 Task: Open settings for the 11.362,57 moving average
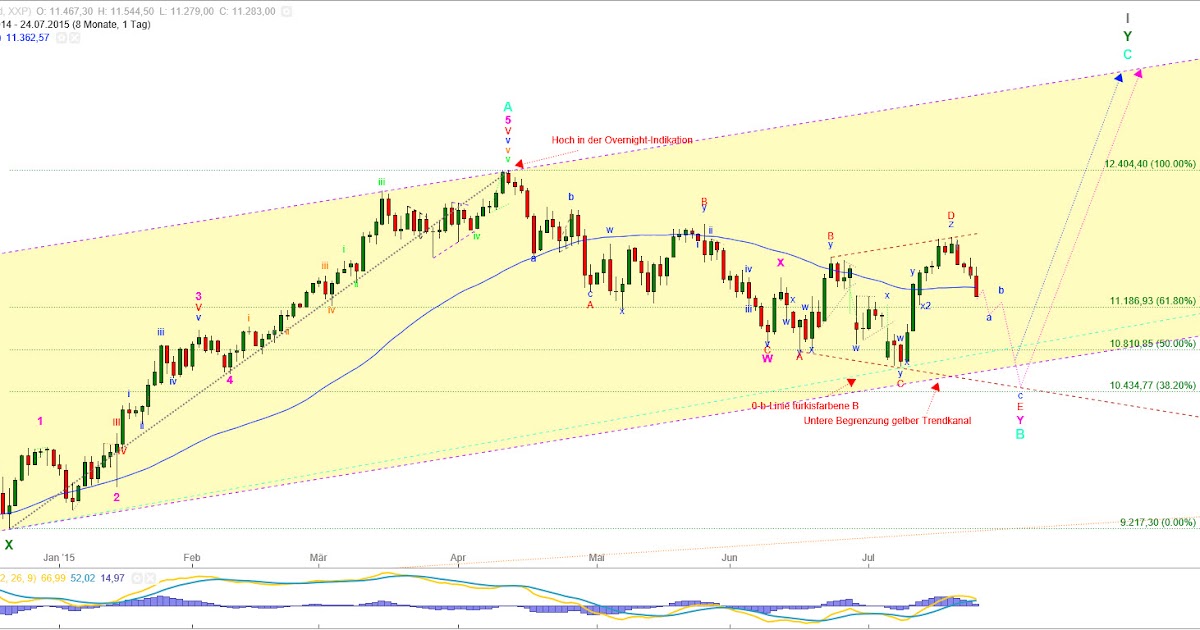point(61,38)
